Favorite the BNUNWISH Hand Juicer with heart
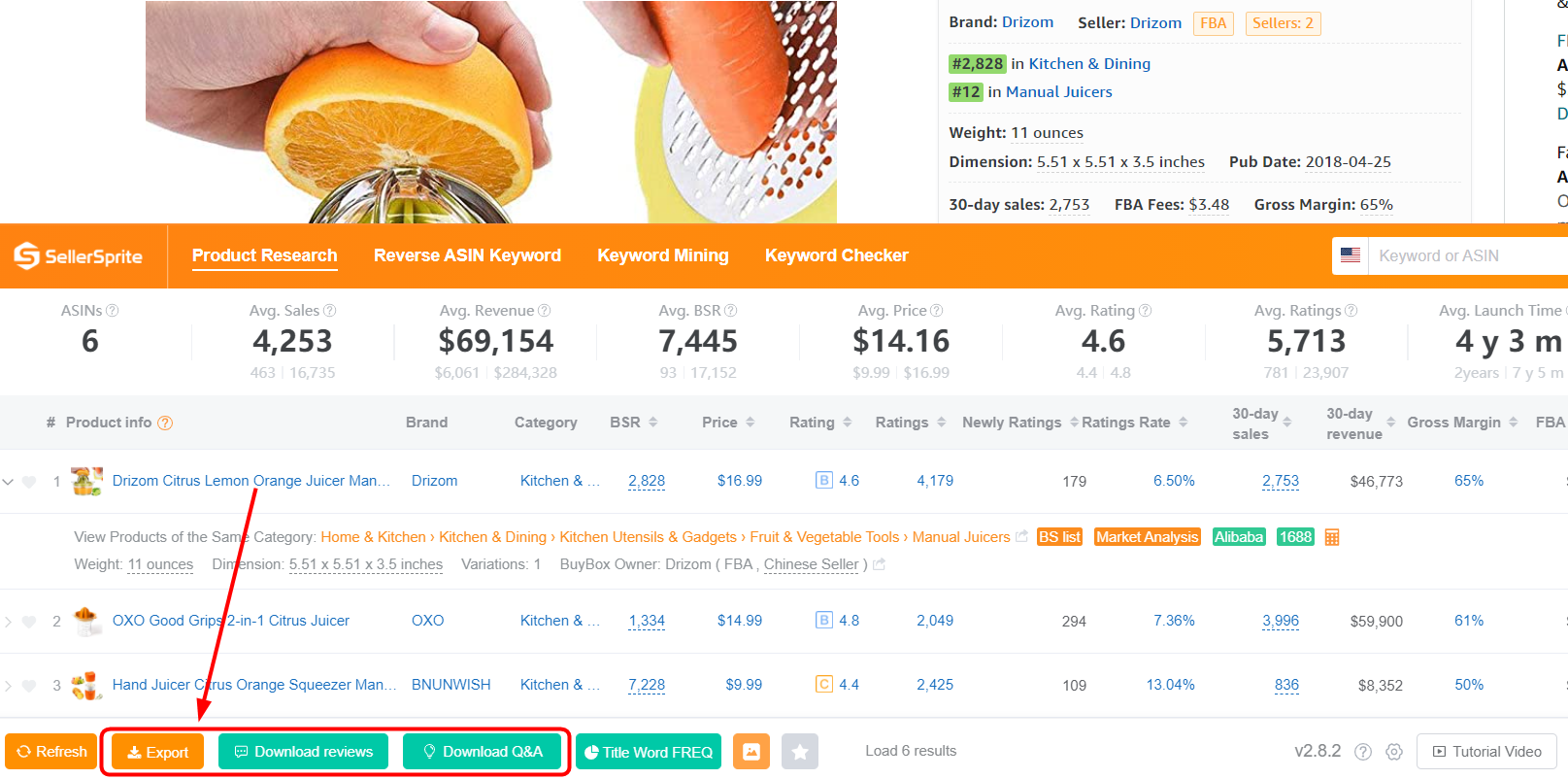The image size is (1568, 779). click(x=29, y=686)
